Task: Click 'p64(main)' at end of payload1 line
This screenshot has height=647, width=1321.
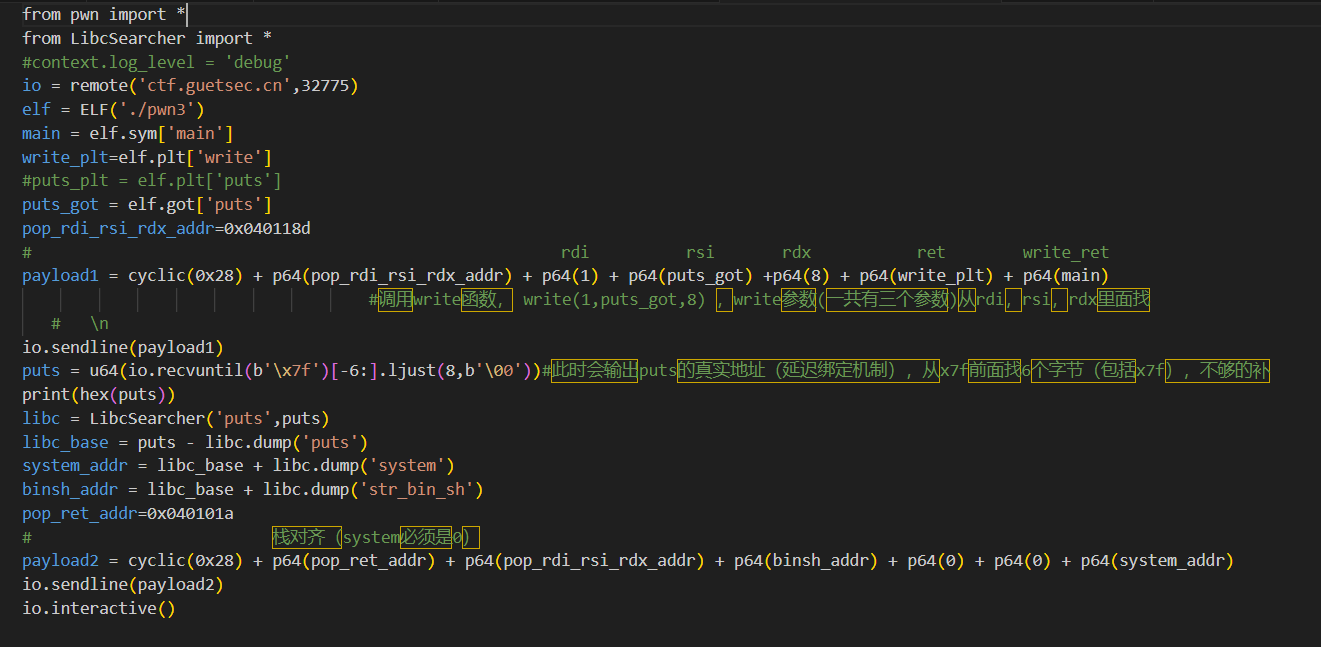Action: 1065,276
